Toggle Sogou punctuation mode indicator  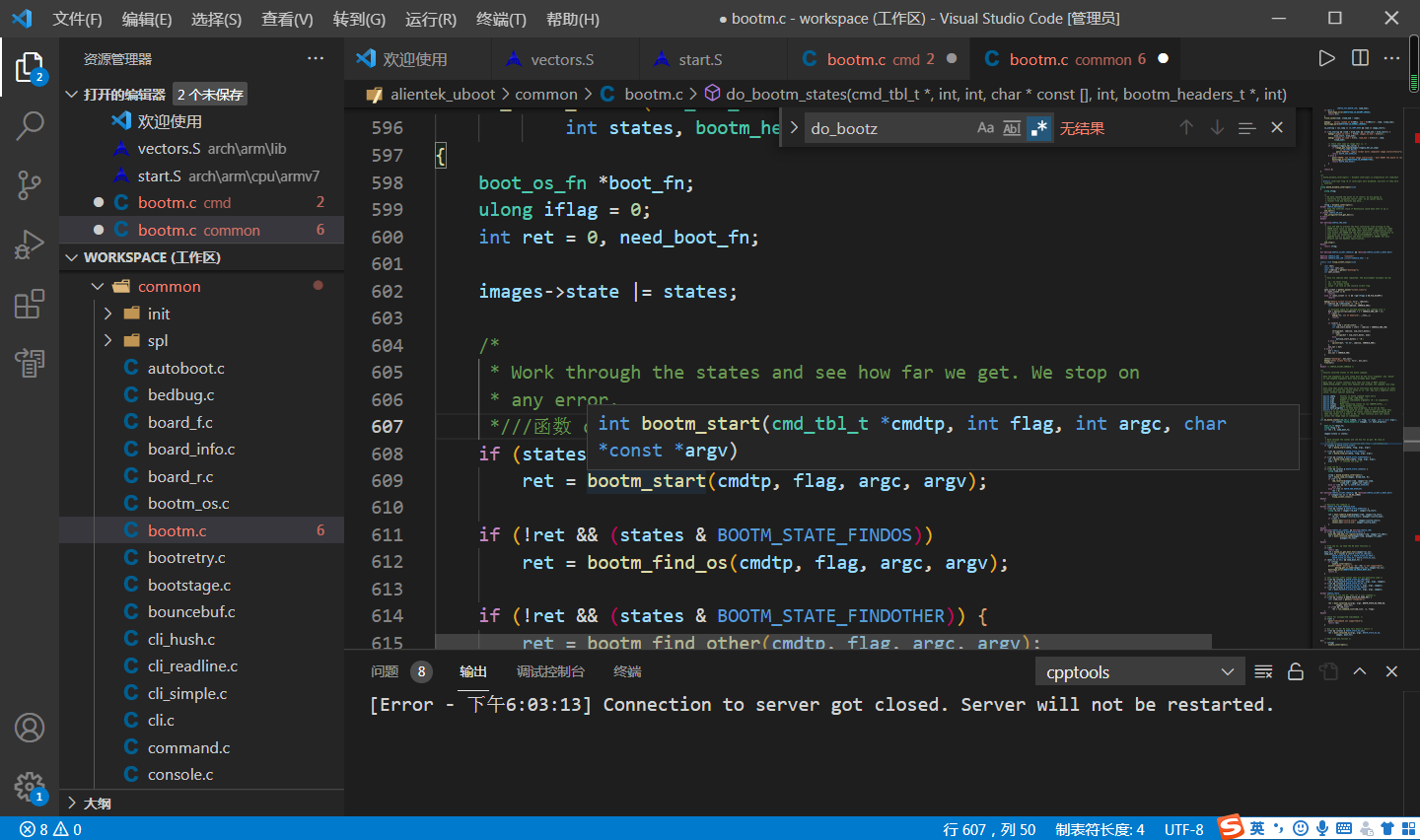point(1279,828)
